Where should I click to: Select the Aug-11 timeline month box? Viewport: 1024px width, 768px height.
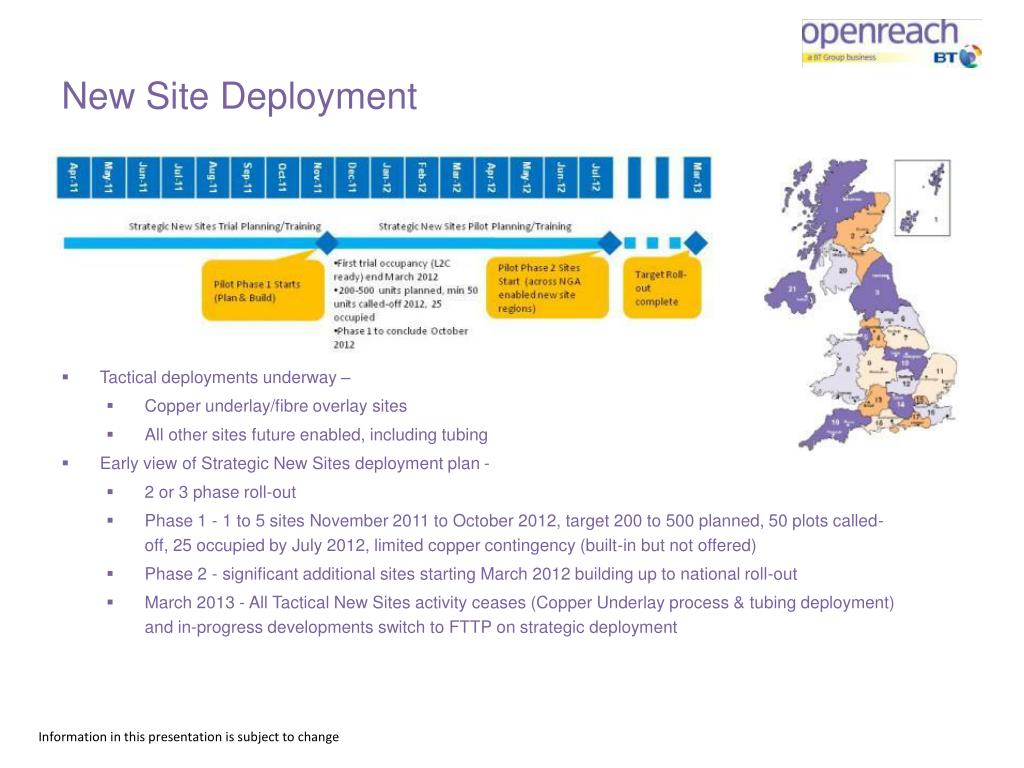[x=212, y=178]
